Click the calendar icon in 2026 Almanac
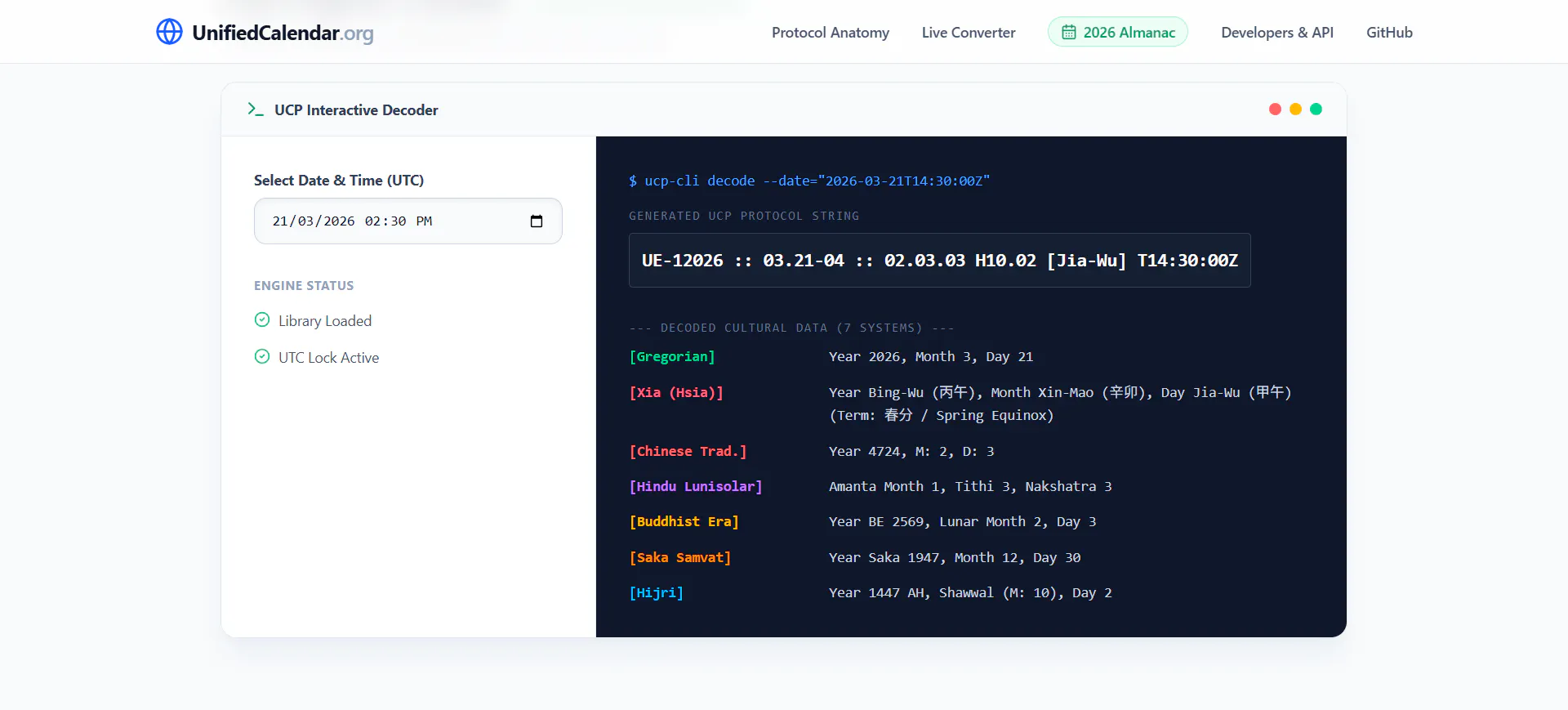The width and height of the screenshot is (1568, 710). pyautogui.click(x=1068, y=33)
